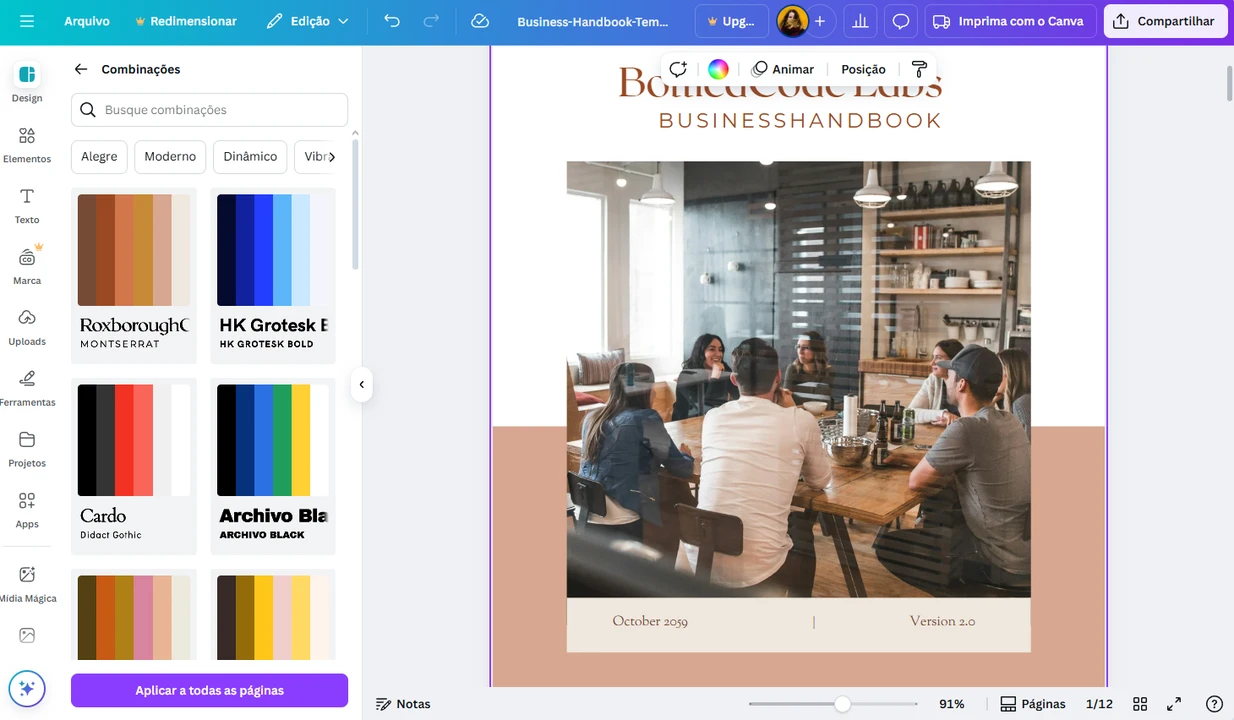Open the 91% zoom level menu
Viewport: 1234px width, 720px height.
pos(952,704)
